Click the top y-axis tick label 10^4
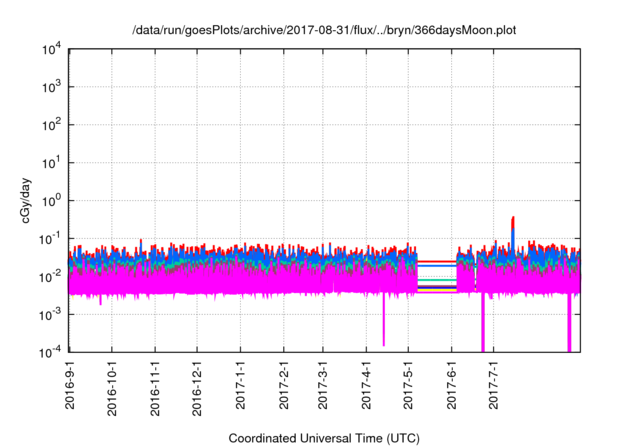This screenshot has width=640, height=448. pos(52,49)
